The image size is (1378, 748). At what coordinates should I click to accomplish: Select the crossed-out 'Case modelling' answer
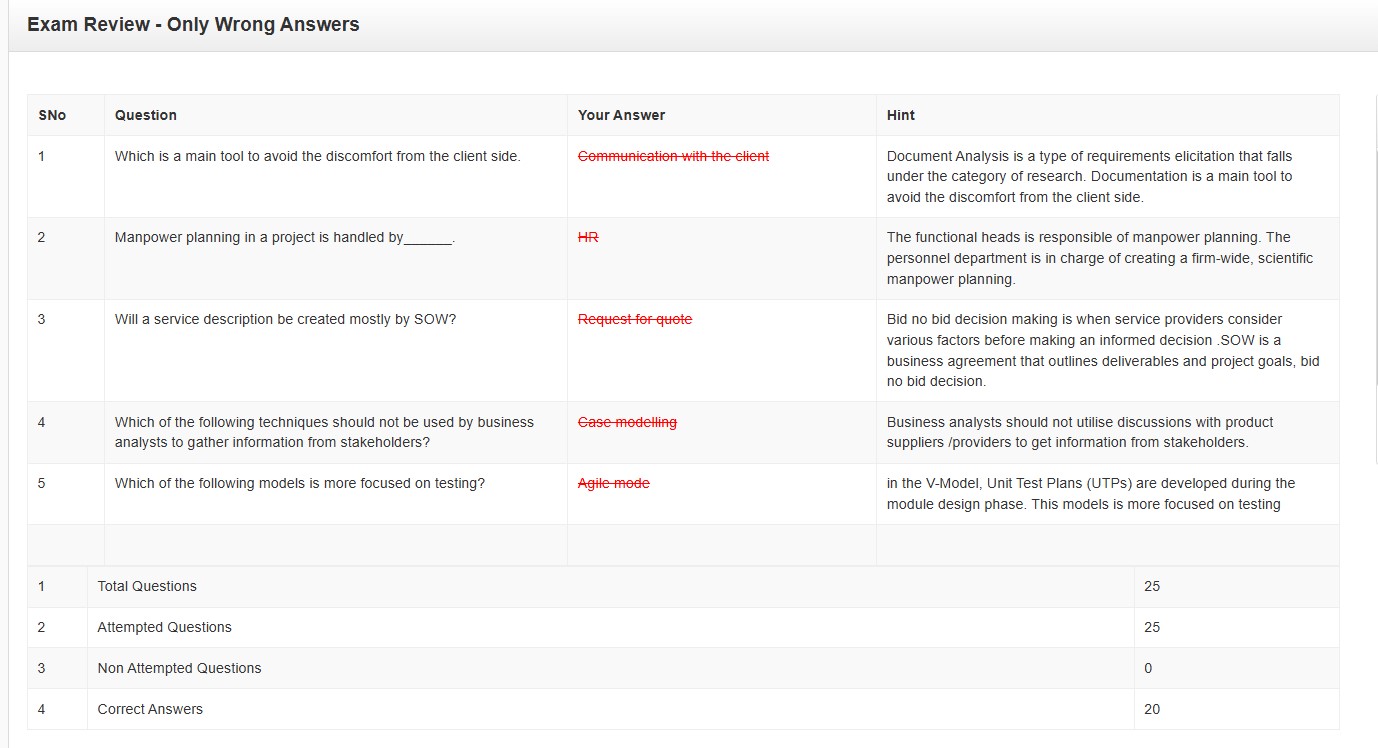(627, 422)
